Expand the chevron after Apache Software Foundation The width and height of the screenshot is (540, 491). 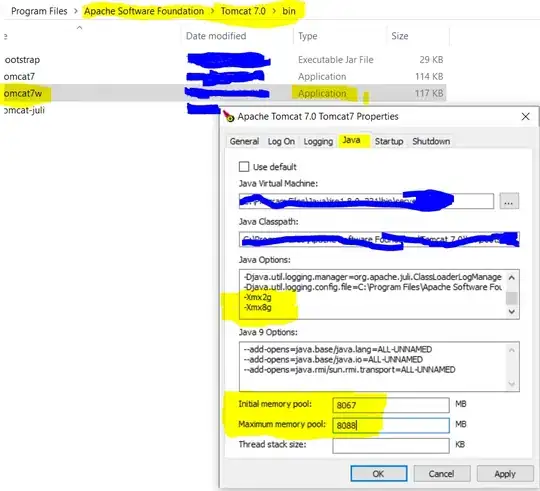point(212,11)
